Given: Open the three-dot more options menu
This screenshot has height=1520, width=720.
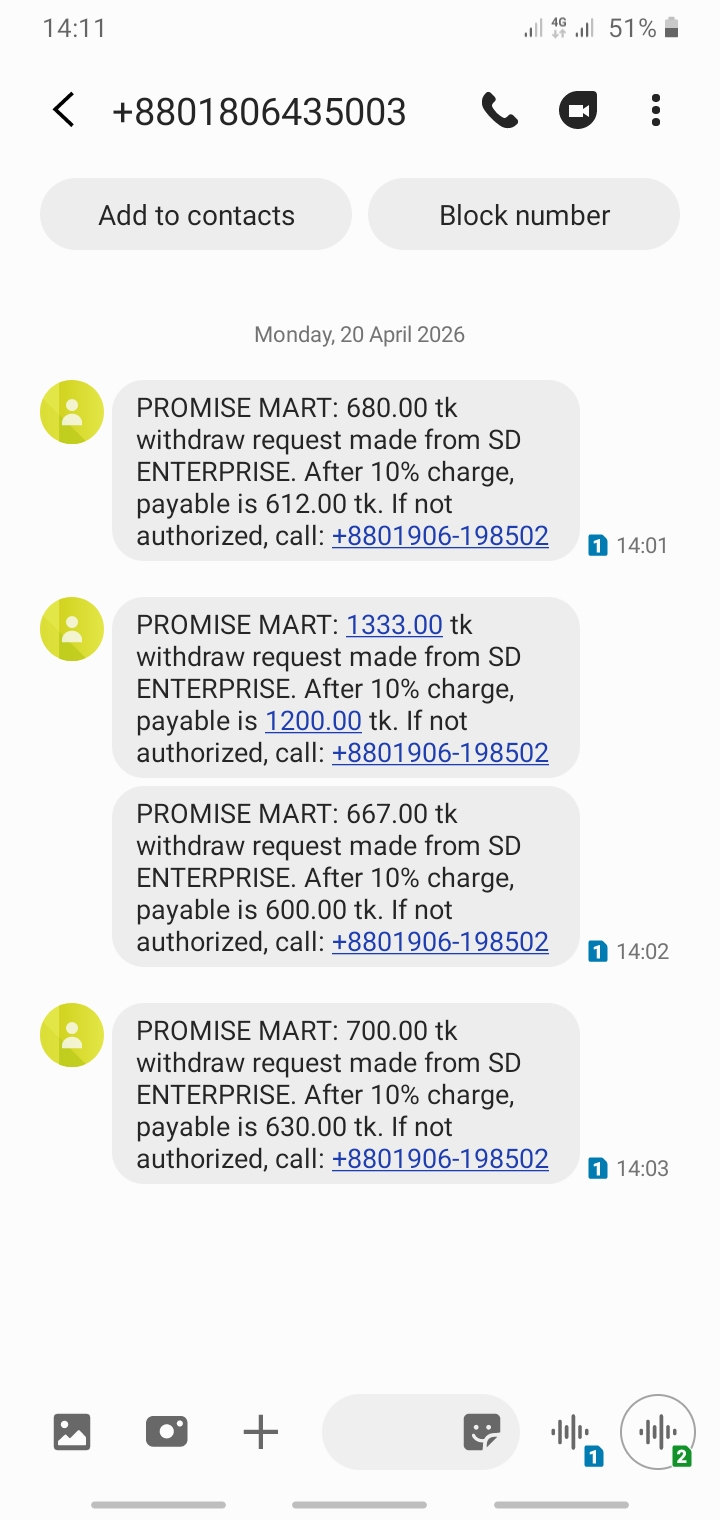Looking at the screenshot, I should (656, 110).
